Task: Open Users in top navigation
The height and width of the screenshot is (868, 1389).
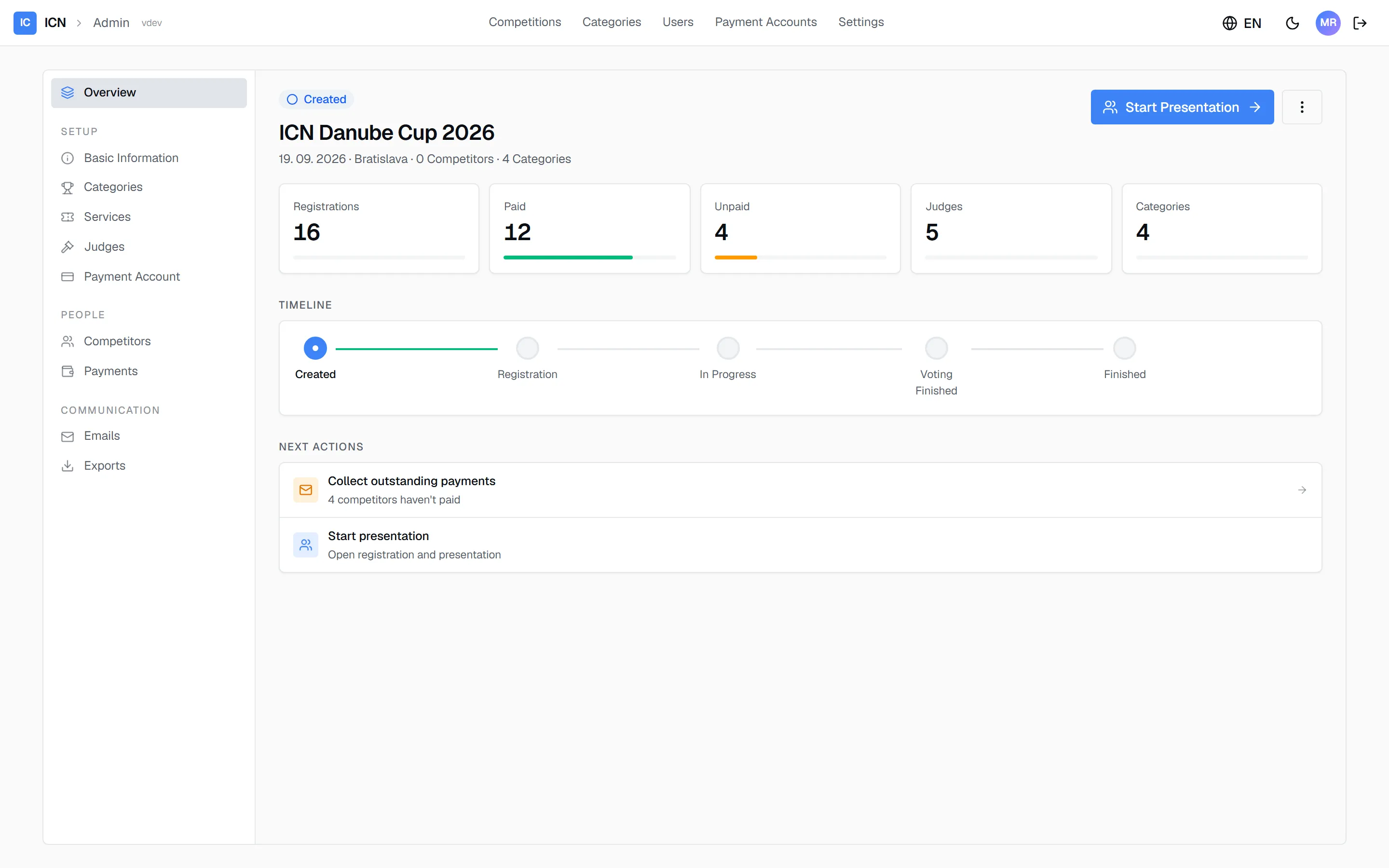Action: (x=678, y=22)
